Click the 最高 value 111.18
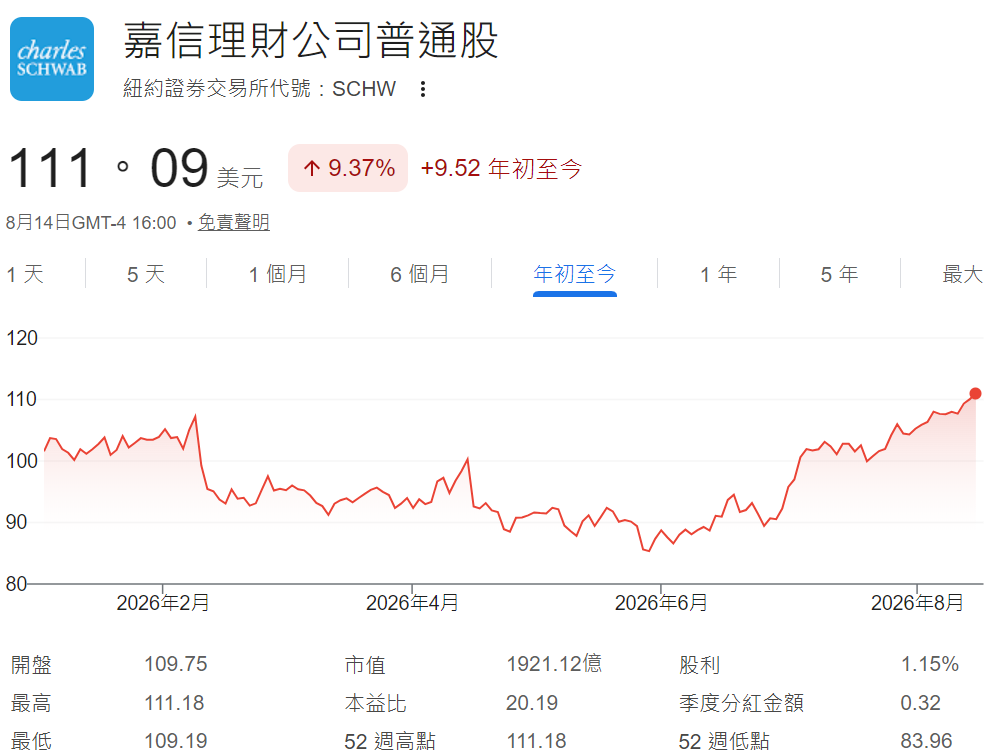 click(174, 703)
